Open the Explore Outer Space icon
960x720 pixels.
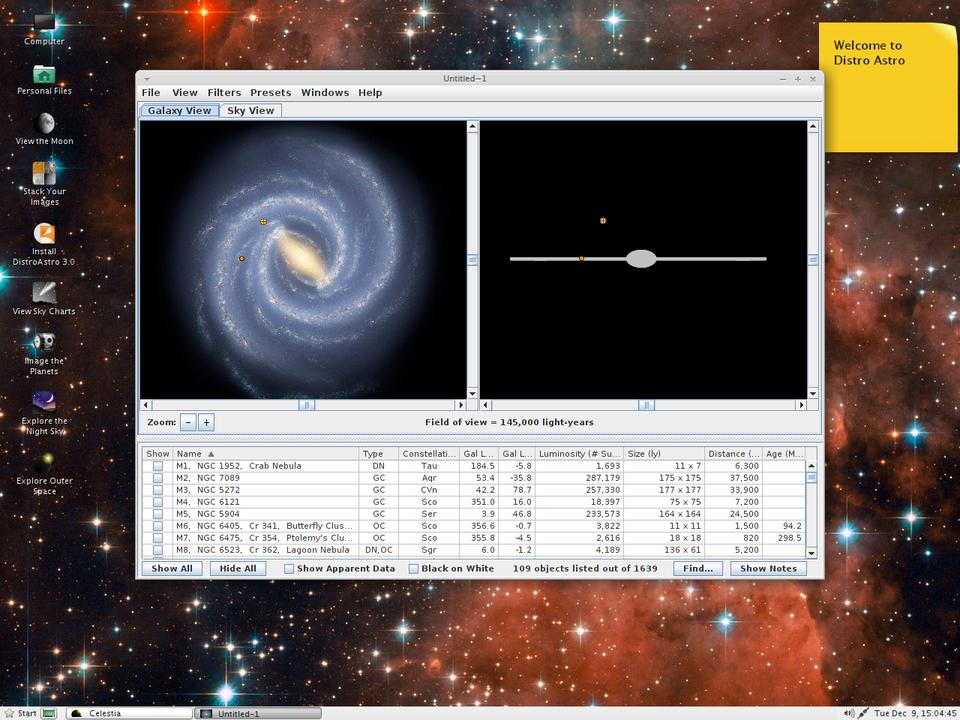[x=44, y=463]
